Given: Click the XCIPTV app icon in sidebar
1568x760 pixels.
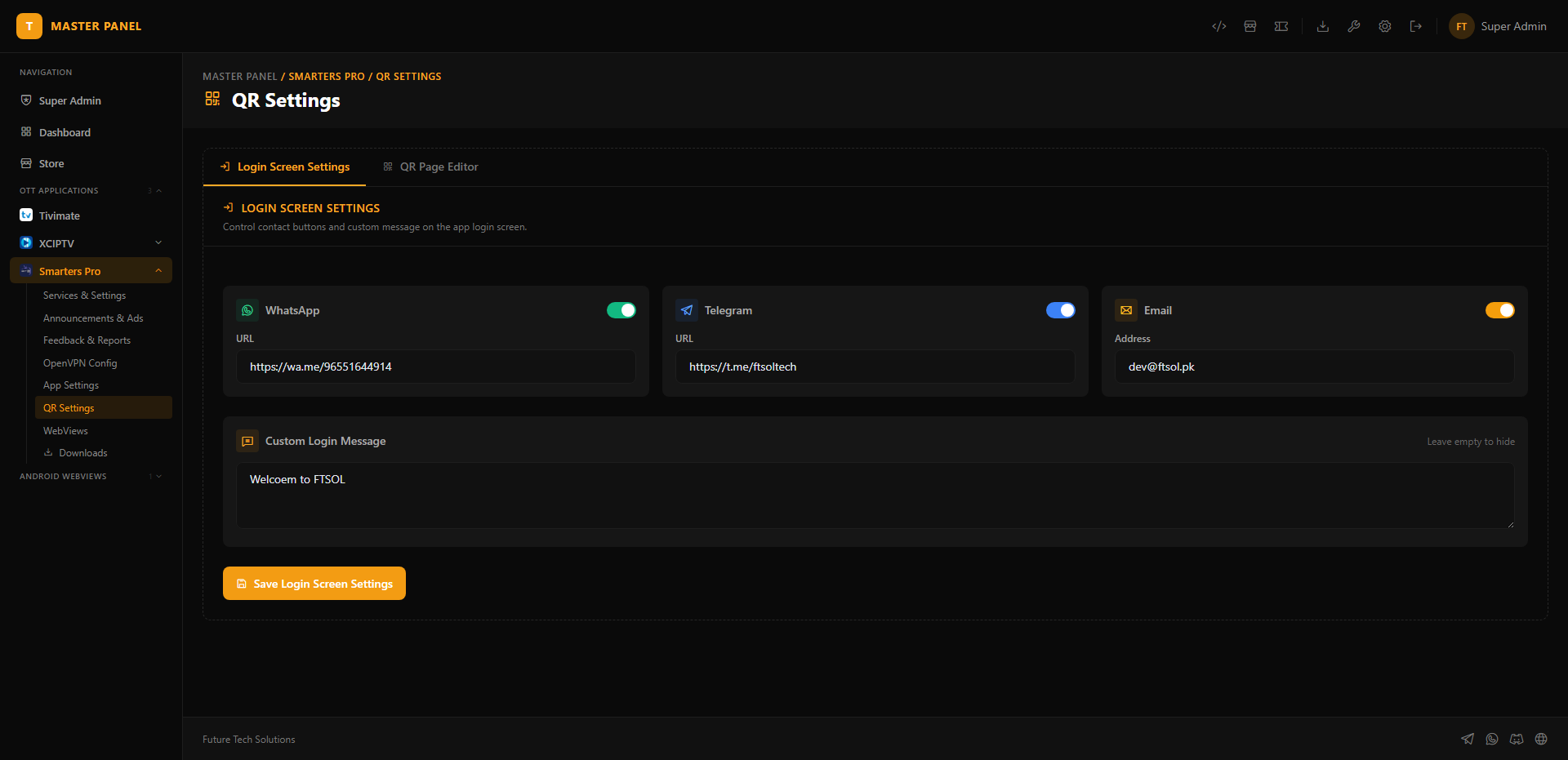Looking at the screenshot, I should (26, 242).
